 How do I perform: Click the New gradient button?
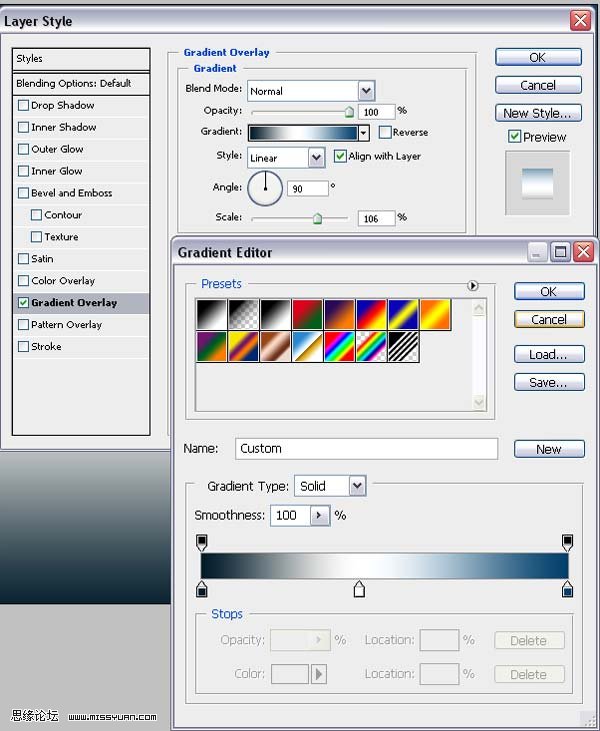pyautogui.click(x=549, y=449)
